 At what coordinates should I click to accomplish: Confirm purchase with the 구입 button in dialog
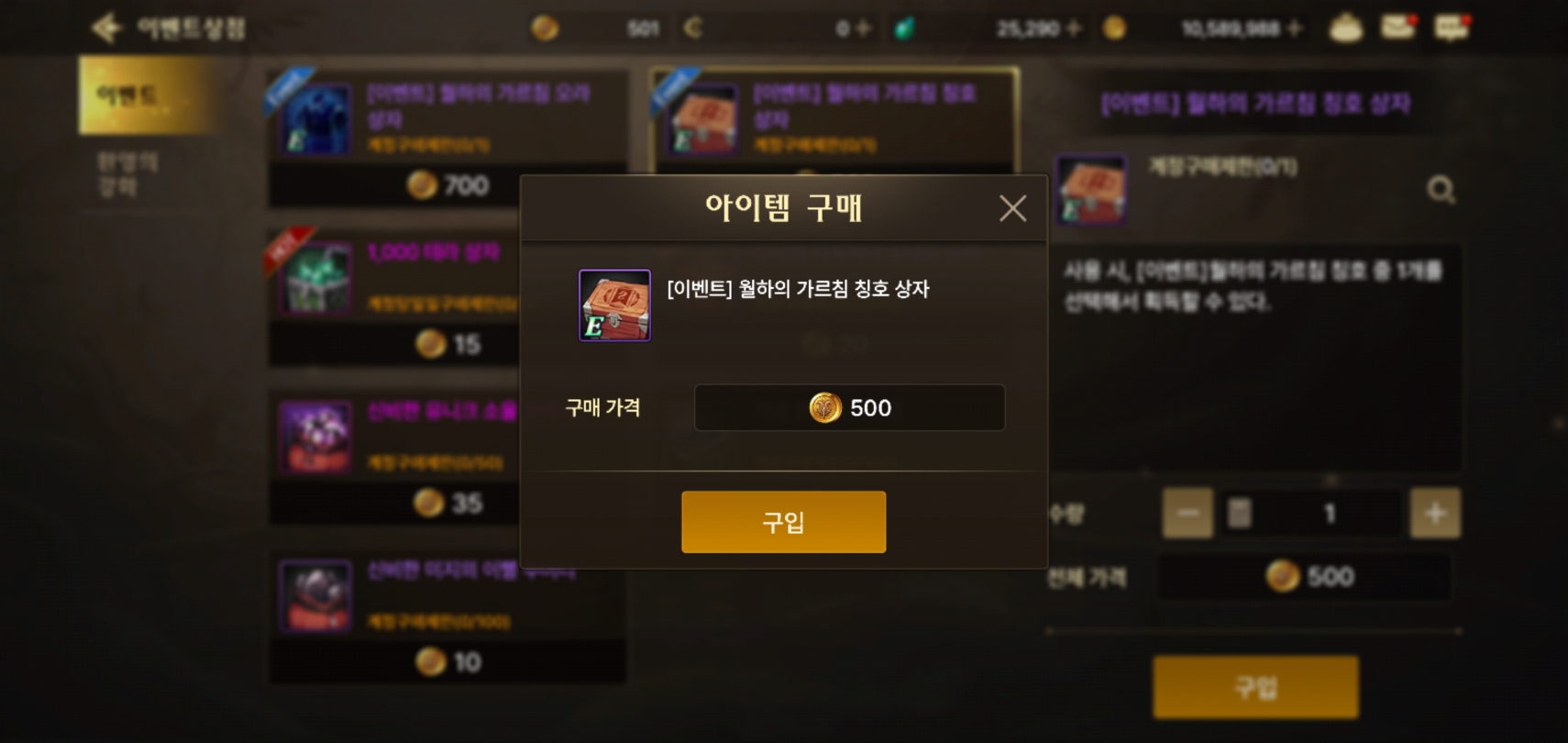click(783, 522)
